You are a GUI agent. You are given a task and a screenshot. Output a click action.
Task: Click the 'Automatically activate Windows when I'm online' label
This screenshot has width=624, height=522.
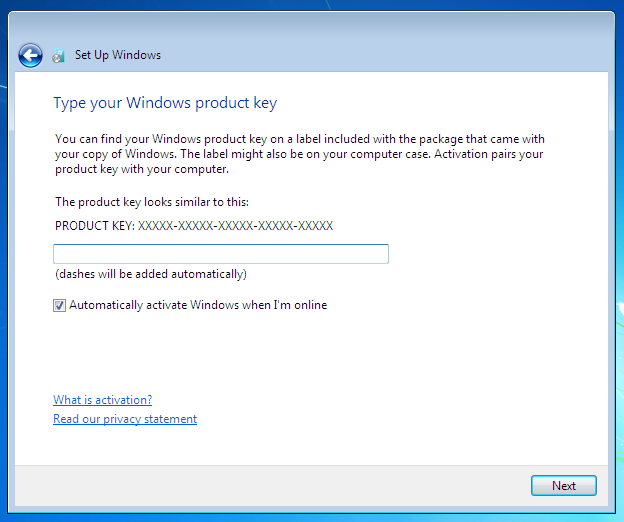[198, 305]
